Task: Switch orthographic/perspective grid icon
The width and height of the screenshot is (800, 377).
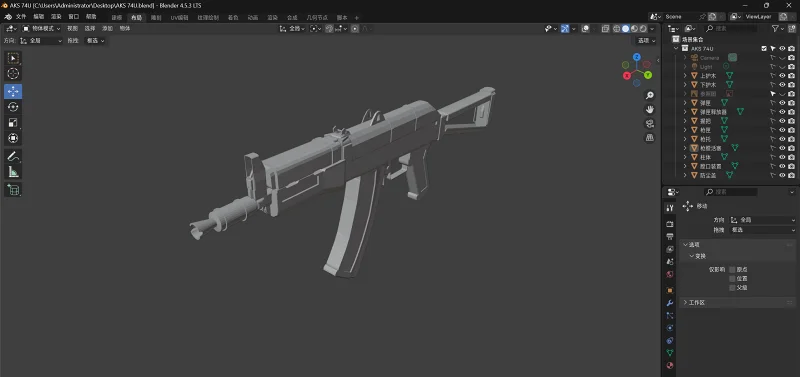Action: [649, 137]
